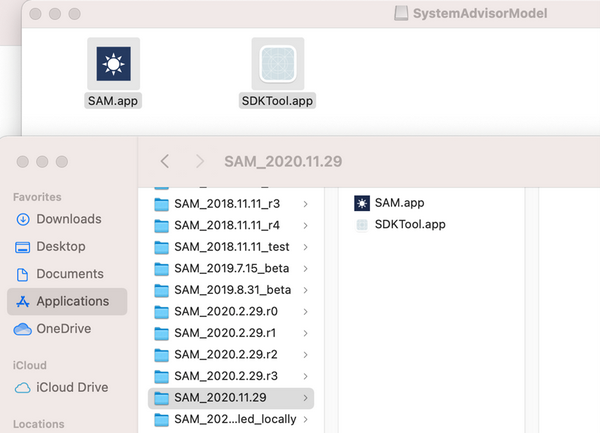Viewport: 600px width, 433px height.
Task: Go forward with the right chevron
Action: 200,161
